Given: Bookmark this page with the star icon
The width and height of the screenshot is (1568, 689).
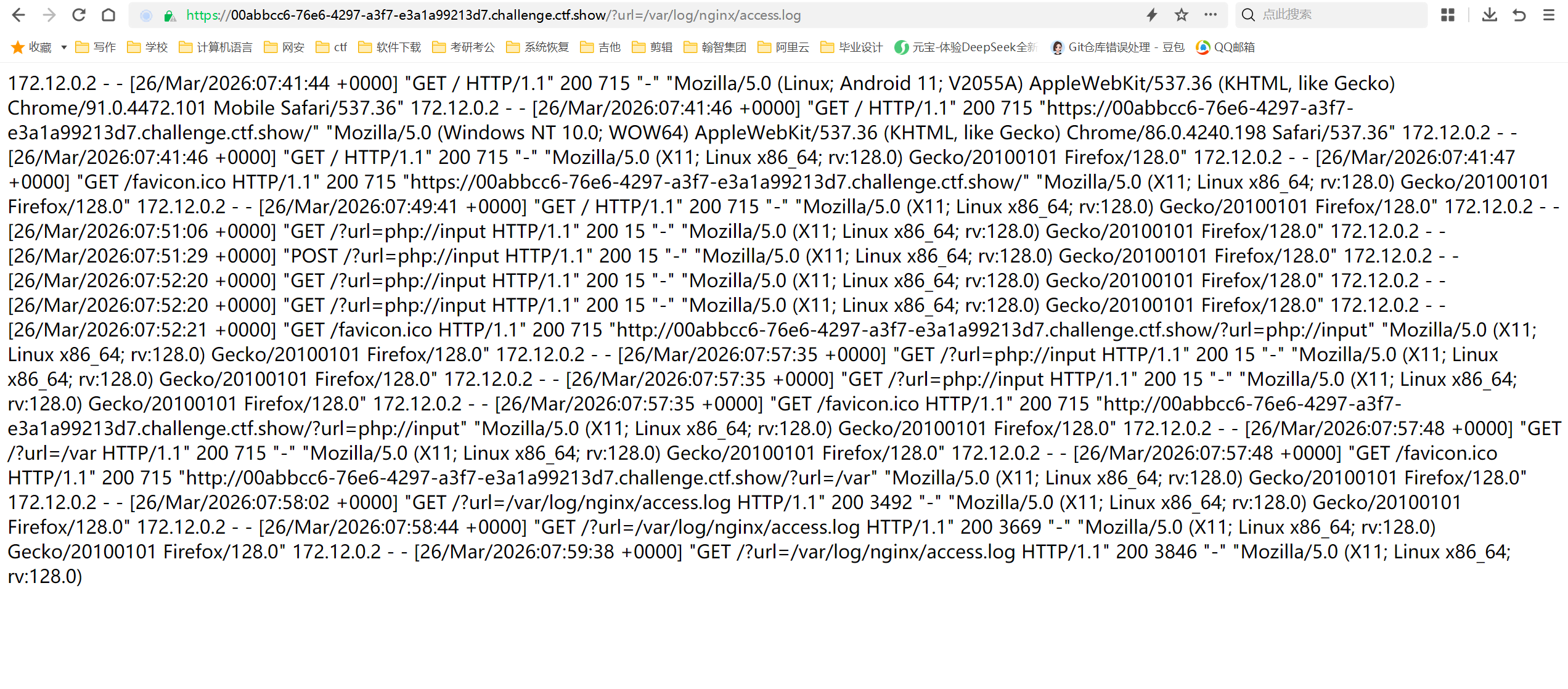Looking at the screenshot, I should [1181, 15].
